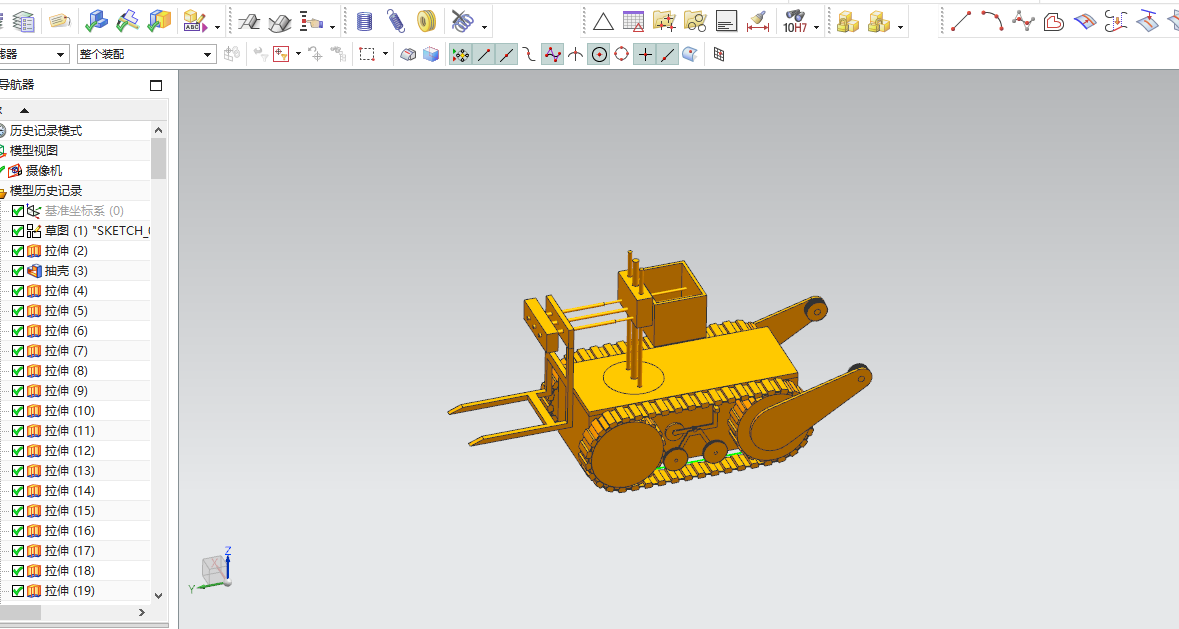Open dropdown beside second locked blocks icon
The image size is (1179, 629).
tap(901, 27)
